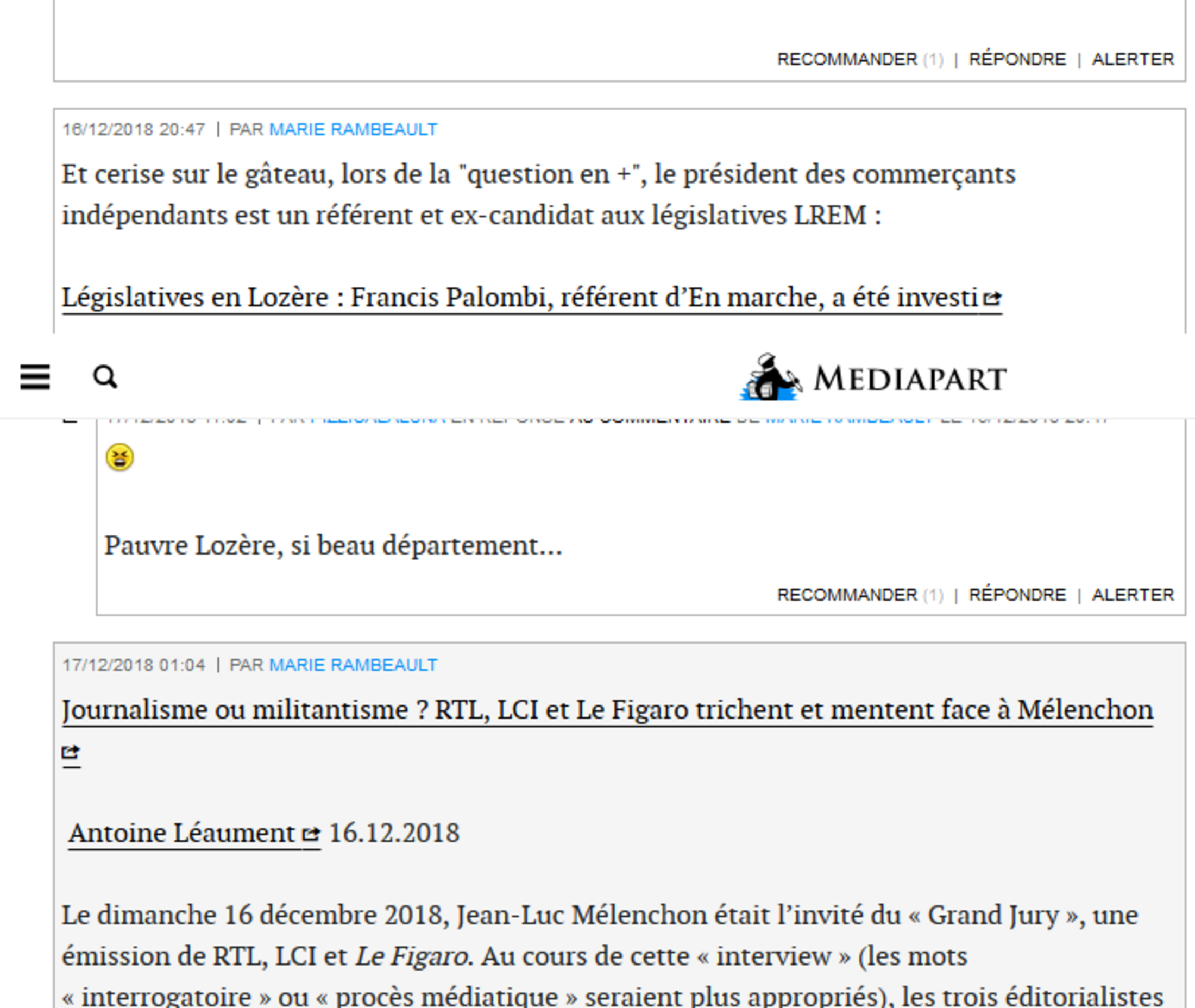Click the laughing emoji in reply

tap(119, 457)
